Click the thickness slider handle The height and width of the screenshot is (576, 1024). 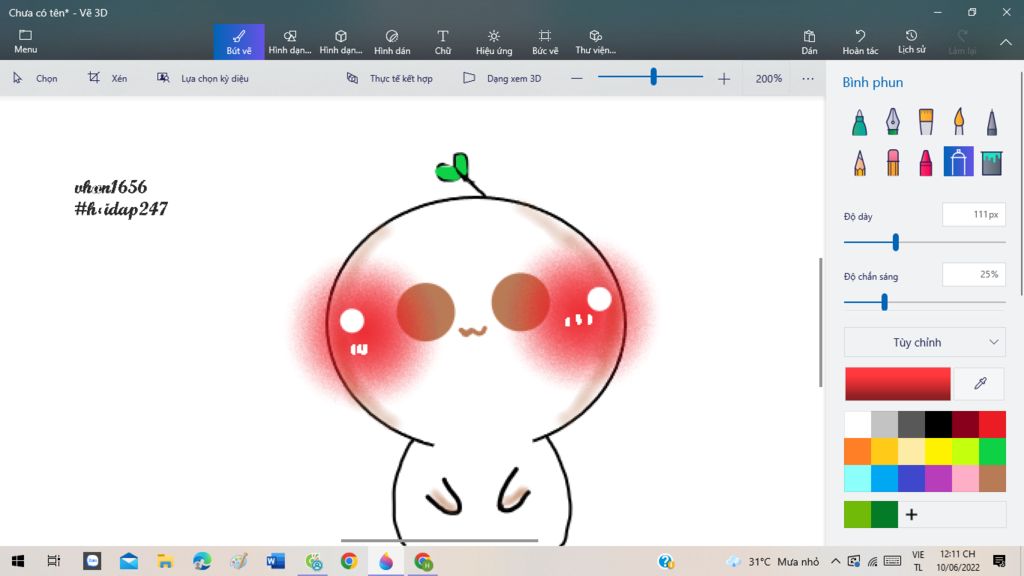click(896, 242)
